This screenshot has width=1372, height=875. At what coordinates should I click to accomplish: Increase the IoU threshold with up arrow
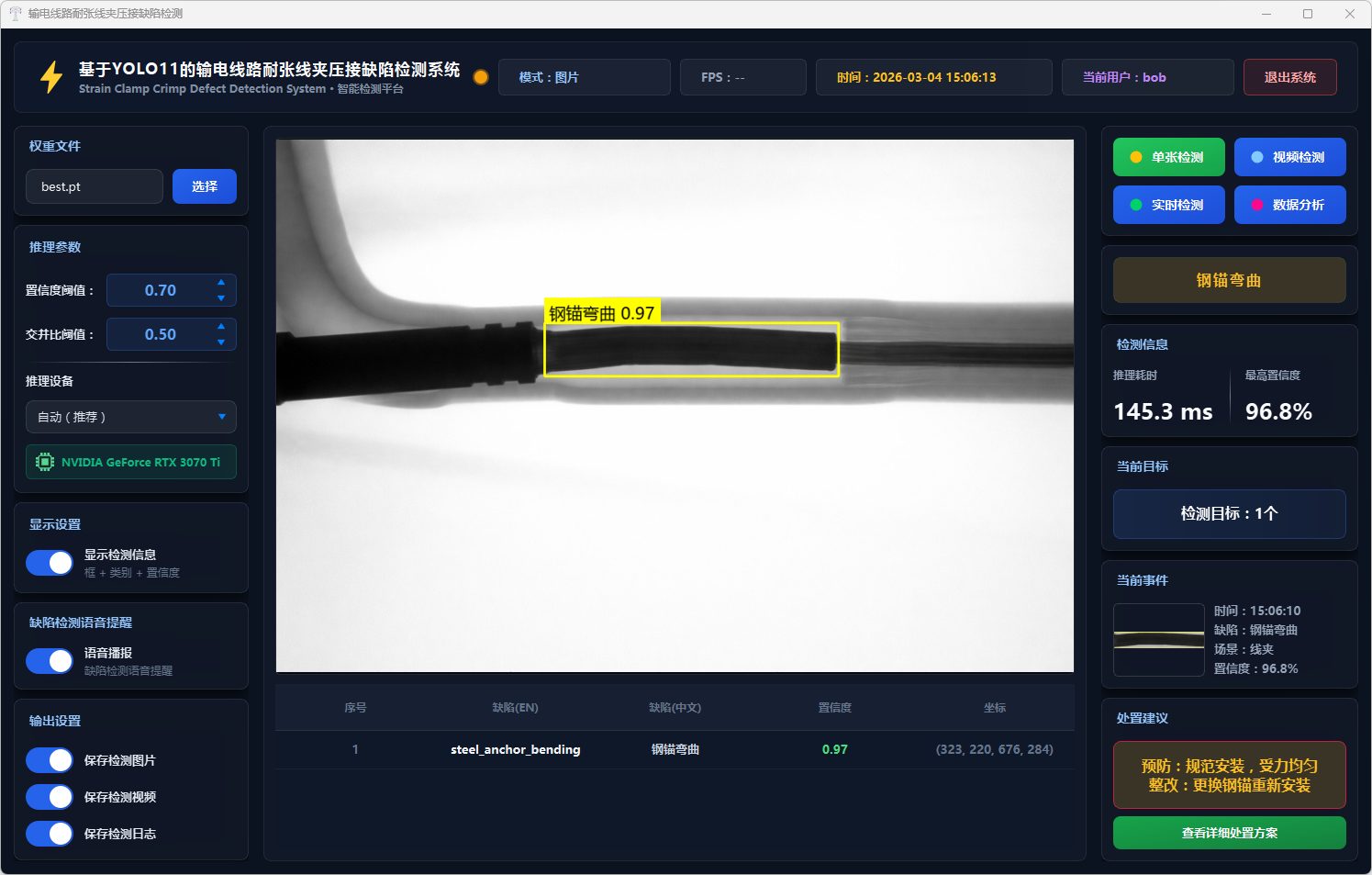pyautogui.click(x=221, y=326)
